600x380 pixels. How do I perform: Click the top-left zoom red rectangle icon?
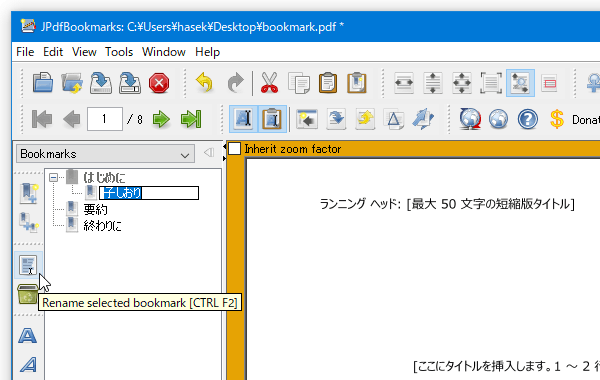click(549, 83)
